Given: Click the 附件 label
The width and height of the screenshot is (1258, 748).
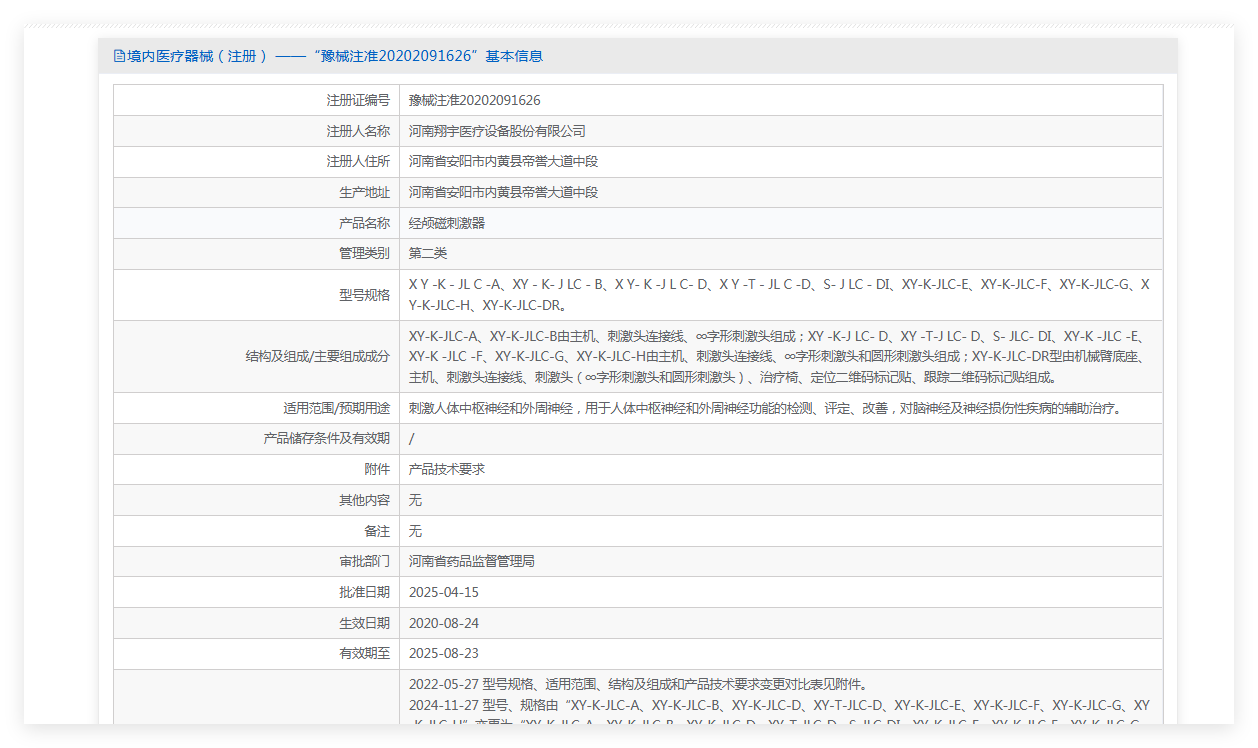Looking at the screenshot, I should pos(377,469).
